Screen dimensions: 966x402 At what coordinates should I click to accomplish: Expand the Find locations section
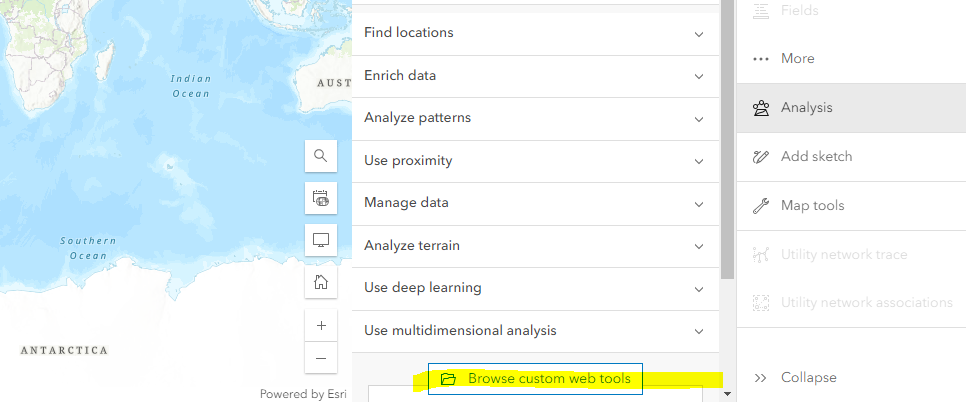tap(699, 33)
